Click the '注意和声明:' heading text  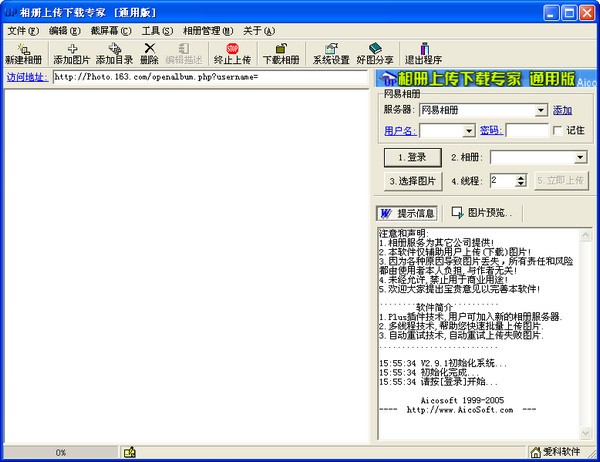tap(404, 233)
